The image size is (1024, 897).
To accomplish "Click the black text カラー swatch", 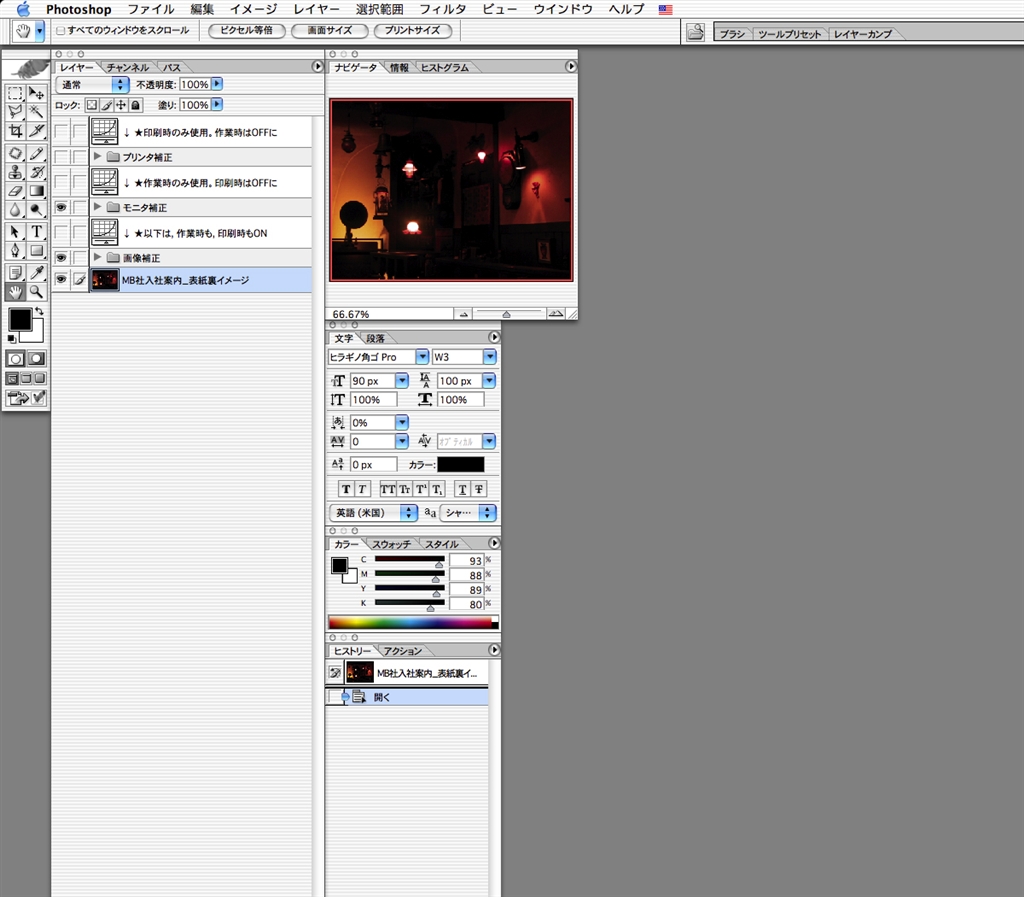I will [x=461, y=465].
